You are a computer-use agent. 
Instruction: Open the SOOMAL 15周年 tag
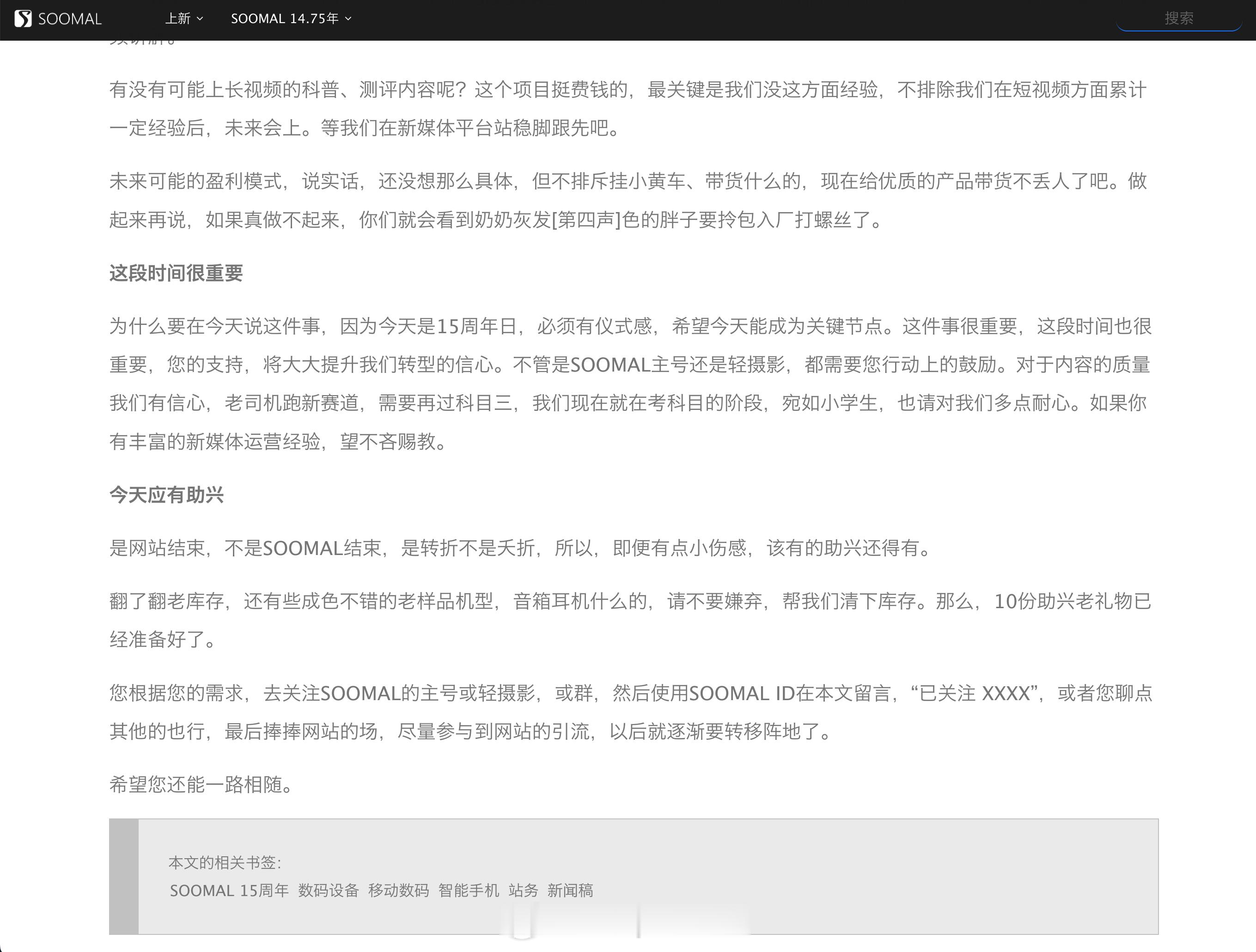click(229, 890)
